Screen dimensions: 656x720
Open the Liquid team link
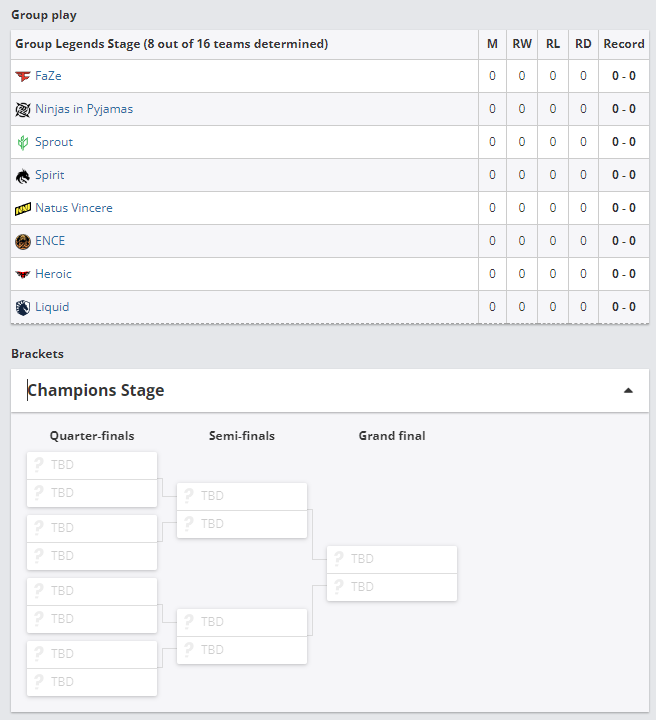(x=52, y=307)
